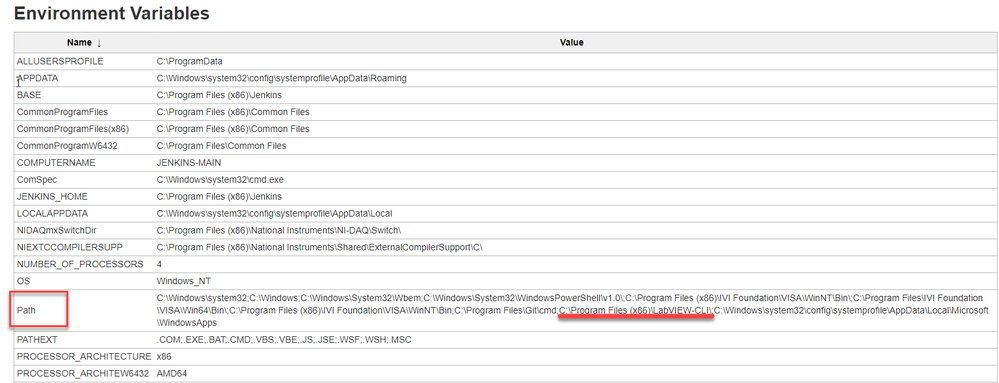Select the BASE row Jenkins path value
999x383 pixels.
pyautogui.click(x=219, y=95)
